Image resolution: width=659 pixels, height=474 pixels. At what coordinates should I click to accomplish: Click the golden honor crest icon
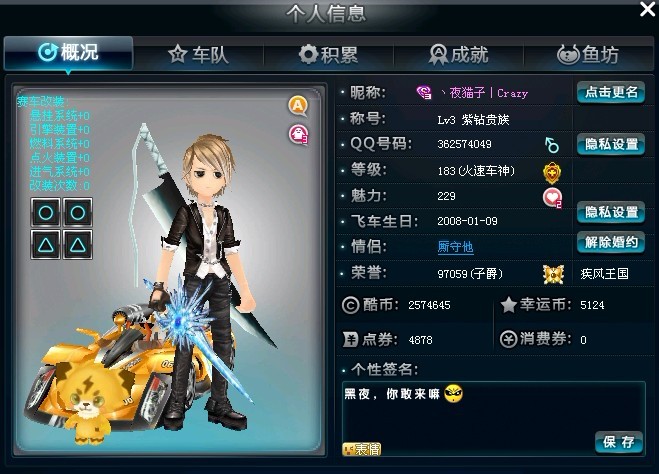tap(553, 274)
